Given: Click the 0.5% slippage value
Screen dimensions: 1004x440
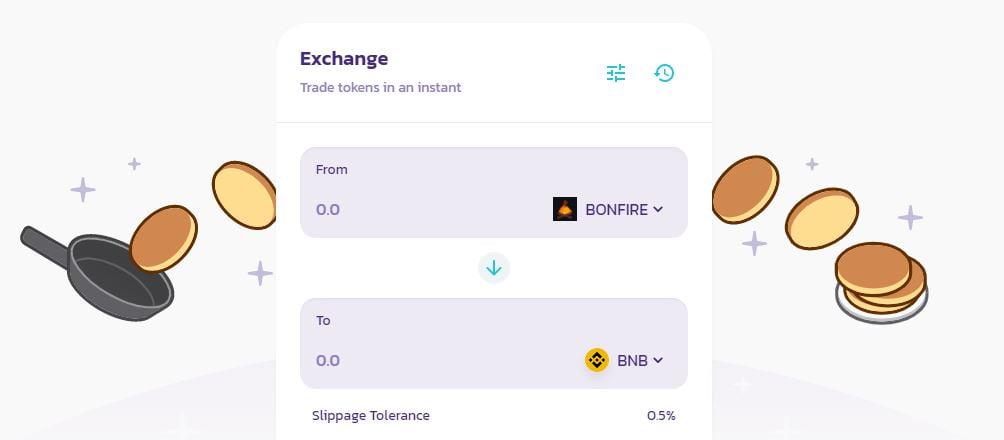Looking at the screenshot, I should (661, 415).
